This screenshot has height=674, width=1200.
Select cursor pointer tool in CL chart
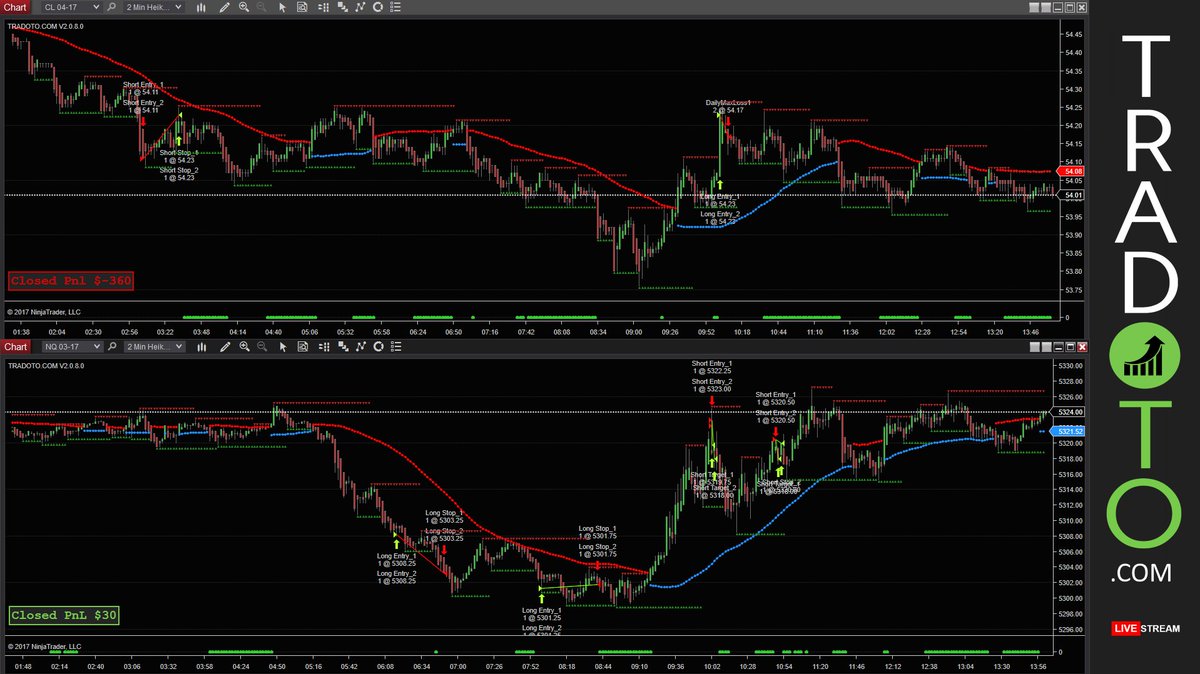(x=282, y=7)
